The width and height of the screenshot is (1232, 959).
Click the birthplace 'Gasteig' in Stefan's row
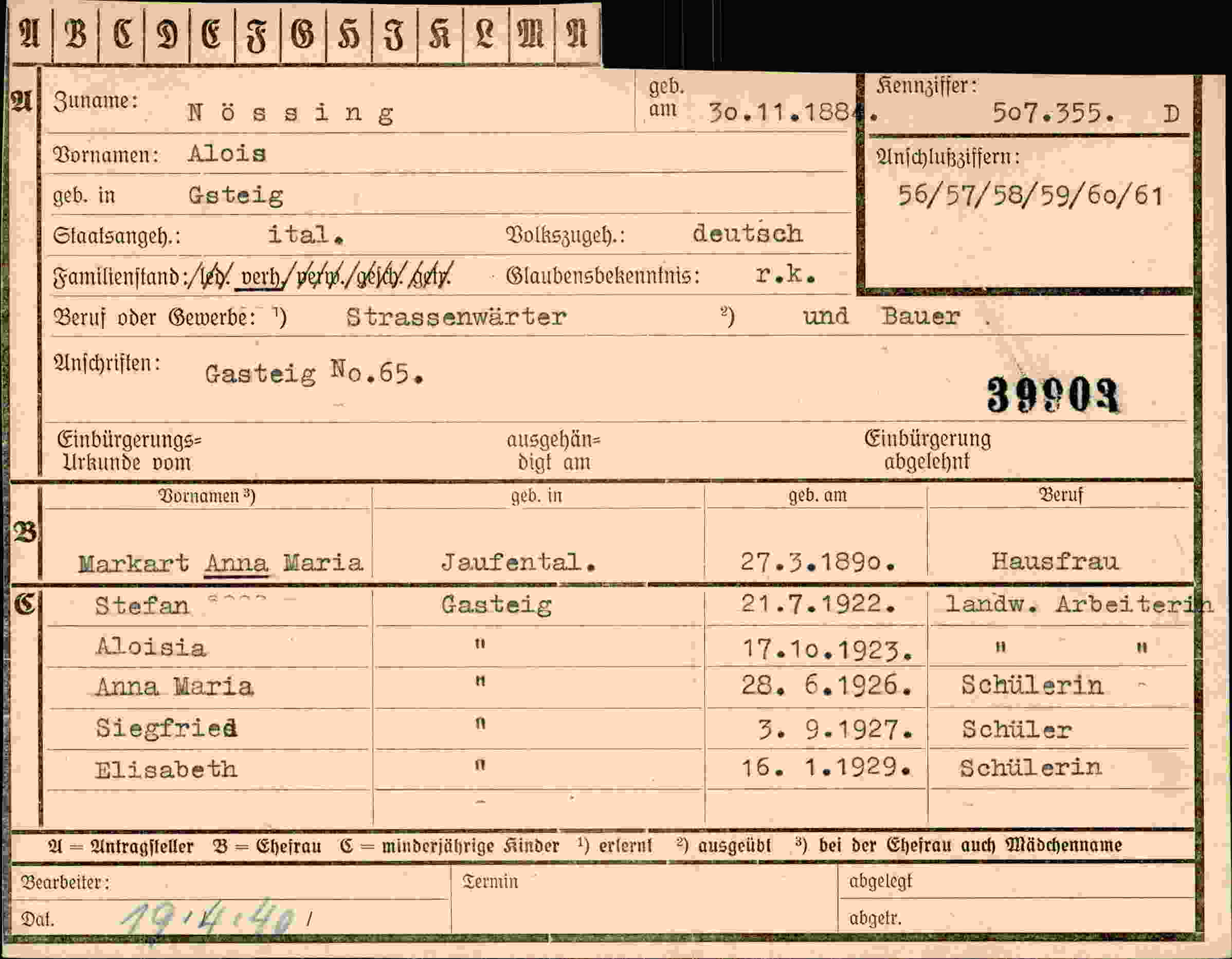click(496, 605)
